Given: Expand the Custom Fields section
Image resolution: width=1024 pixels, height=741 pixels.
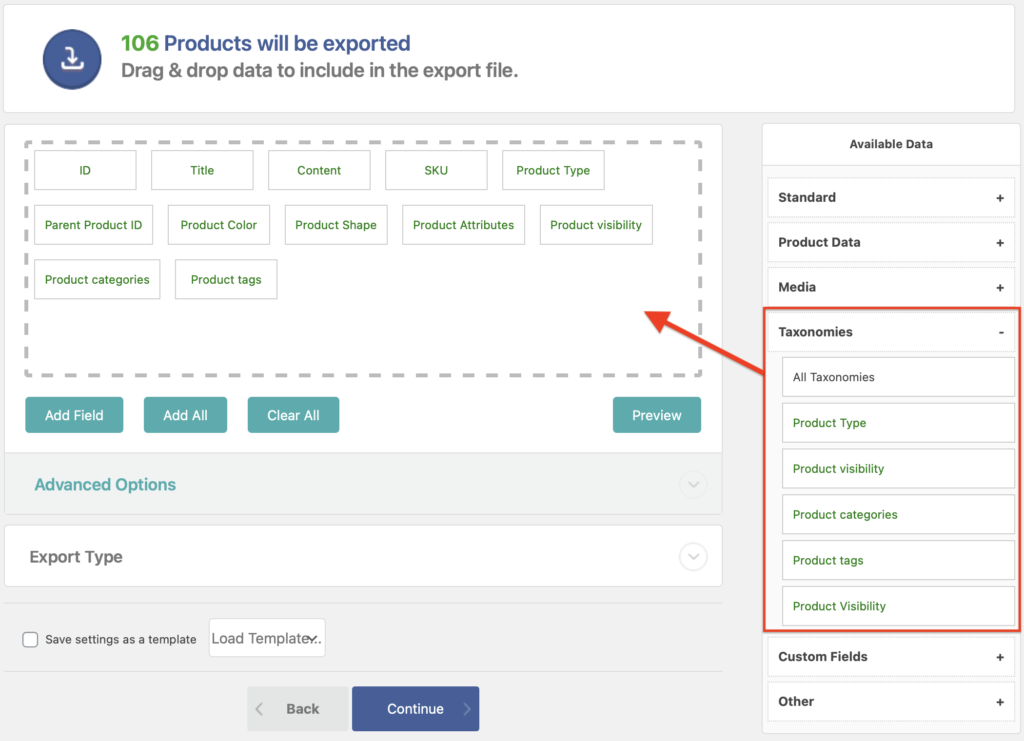Looking at the screenshot, I should click(x=999, y=657).
